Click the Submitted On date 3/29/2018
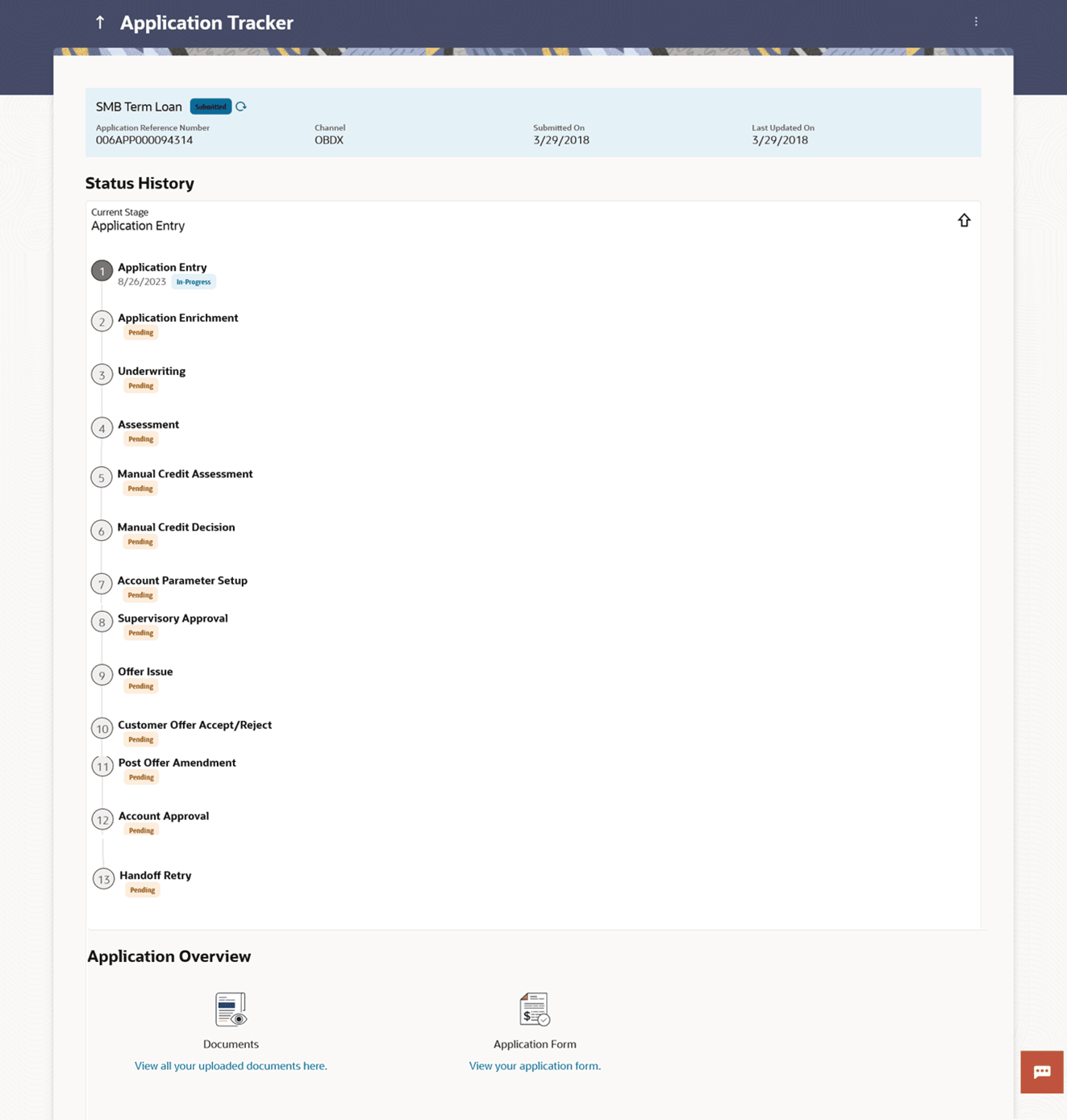The image size is (1067, 1120). tap(561, 140)
